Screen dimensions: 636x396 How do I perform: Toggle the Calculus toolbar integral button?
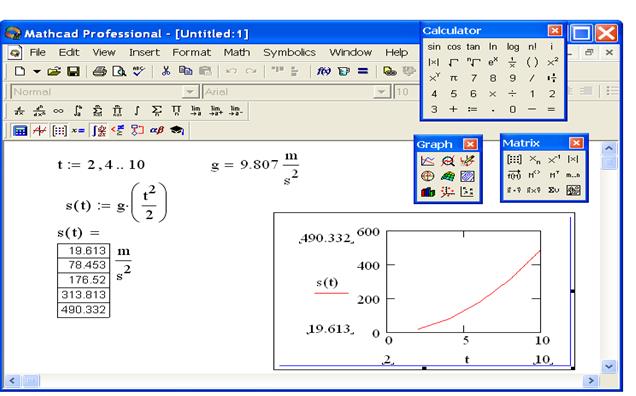(x=99, y=131)
